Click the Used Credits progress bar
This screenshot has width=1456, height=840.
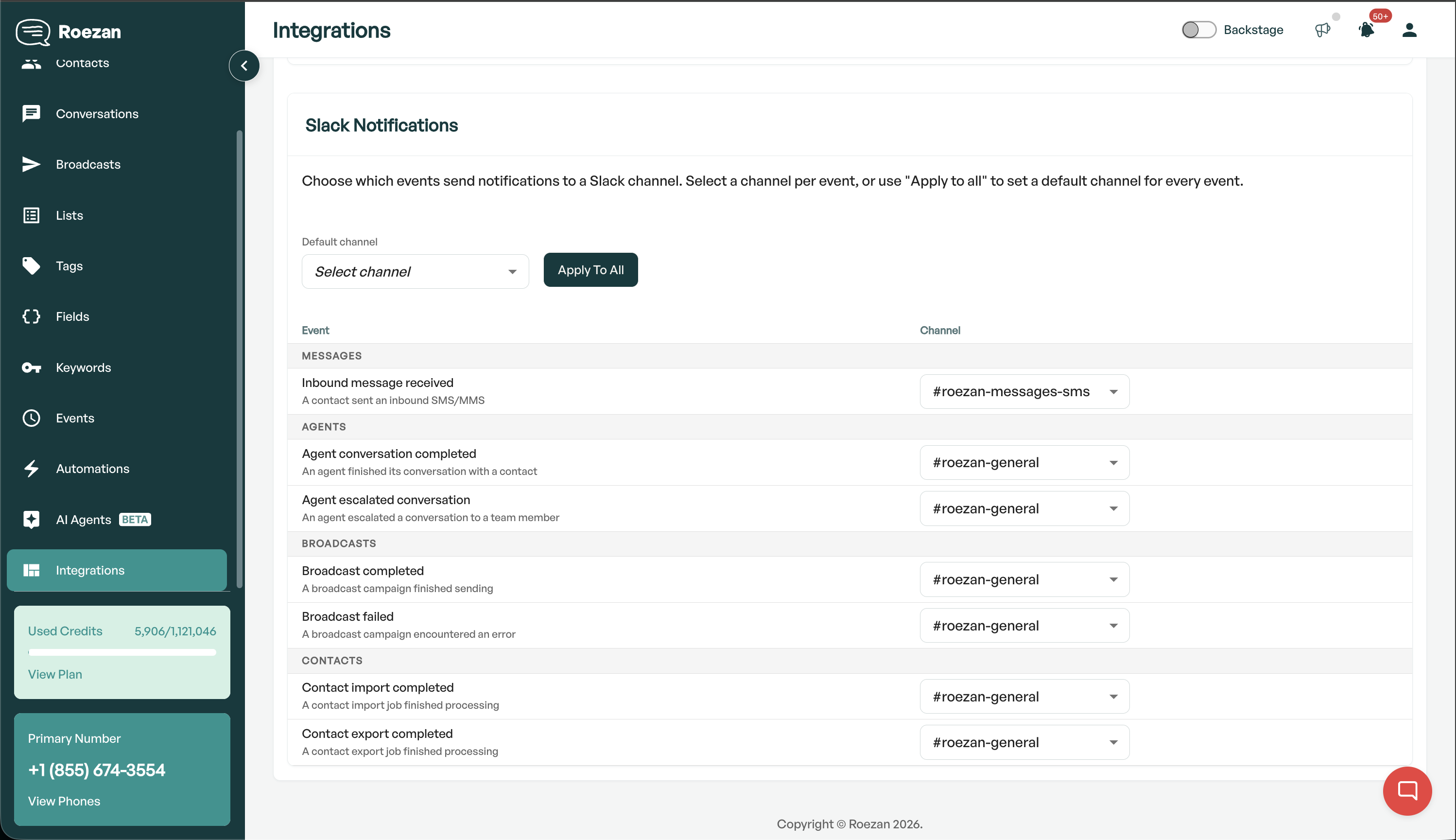122,652
